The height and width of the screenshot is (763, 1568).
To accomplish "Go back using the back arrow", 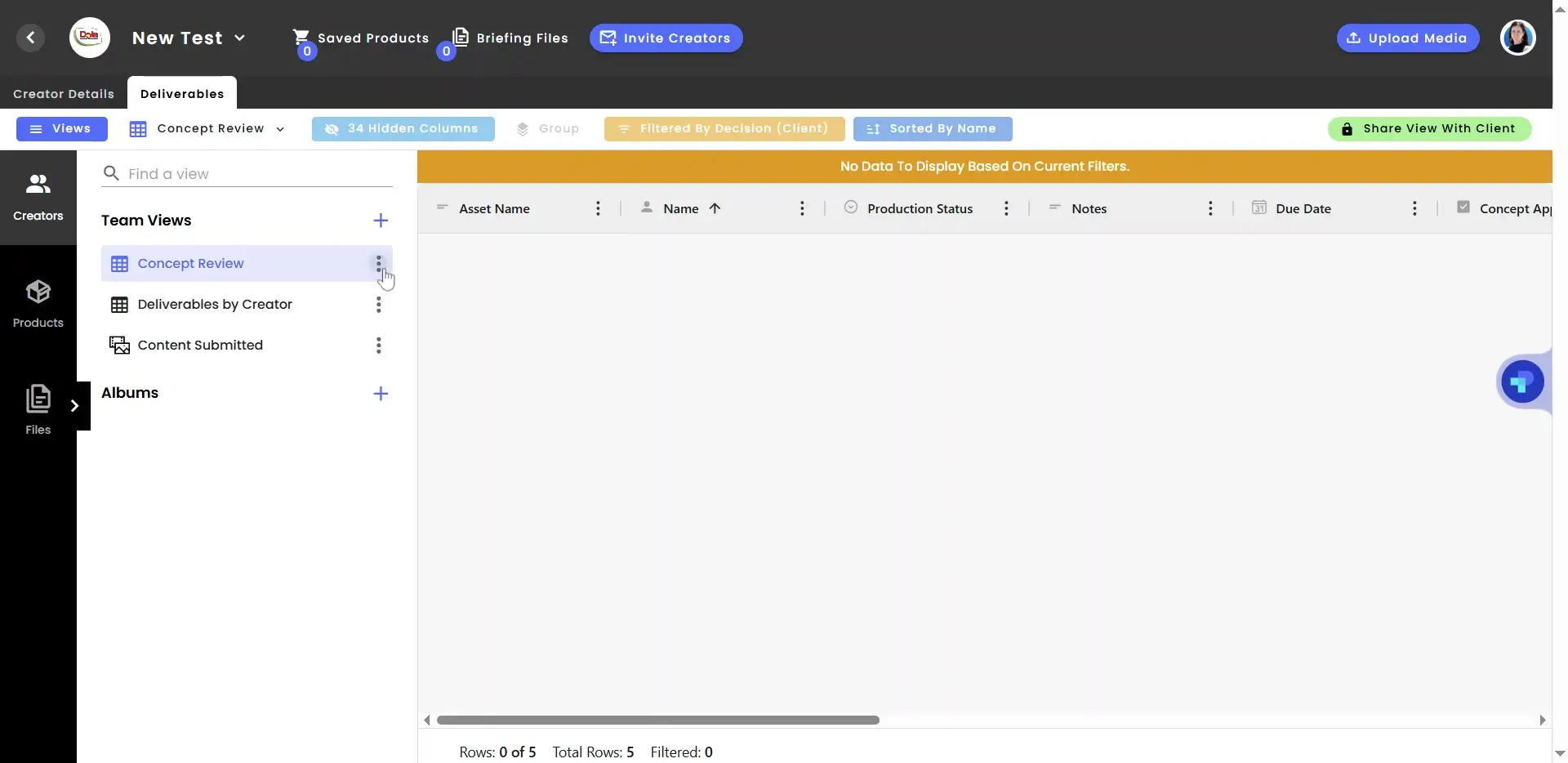I will (x=30, y=38).
